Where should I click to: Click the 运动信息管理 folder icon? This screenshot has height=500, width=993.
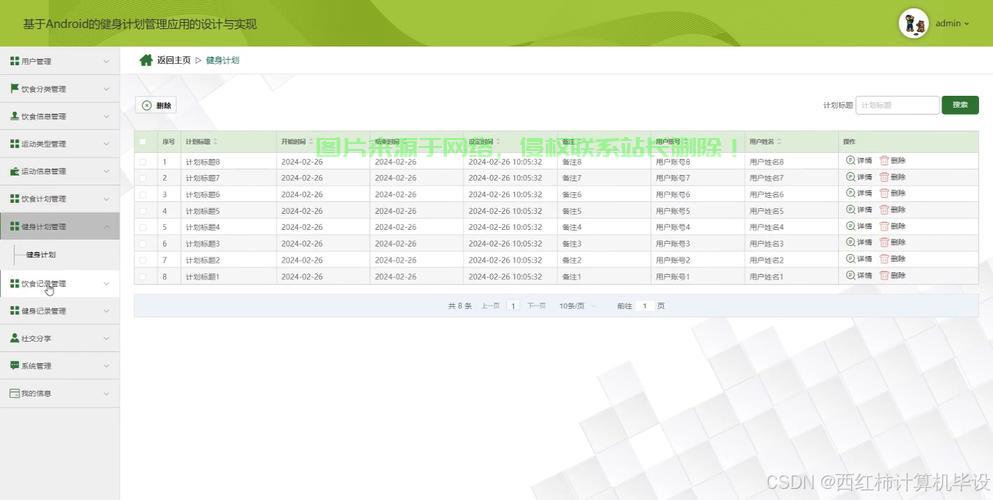coord(15,171)
